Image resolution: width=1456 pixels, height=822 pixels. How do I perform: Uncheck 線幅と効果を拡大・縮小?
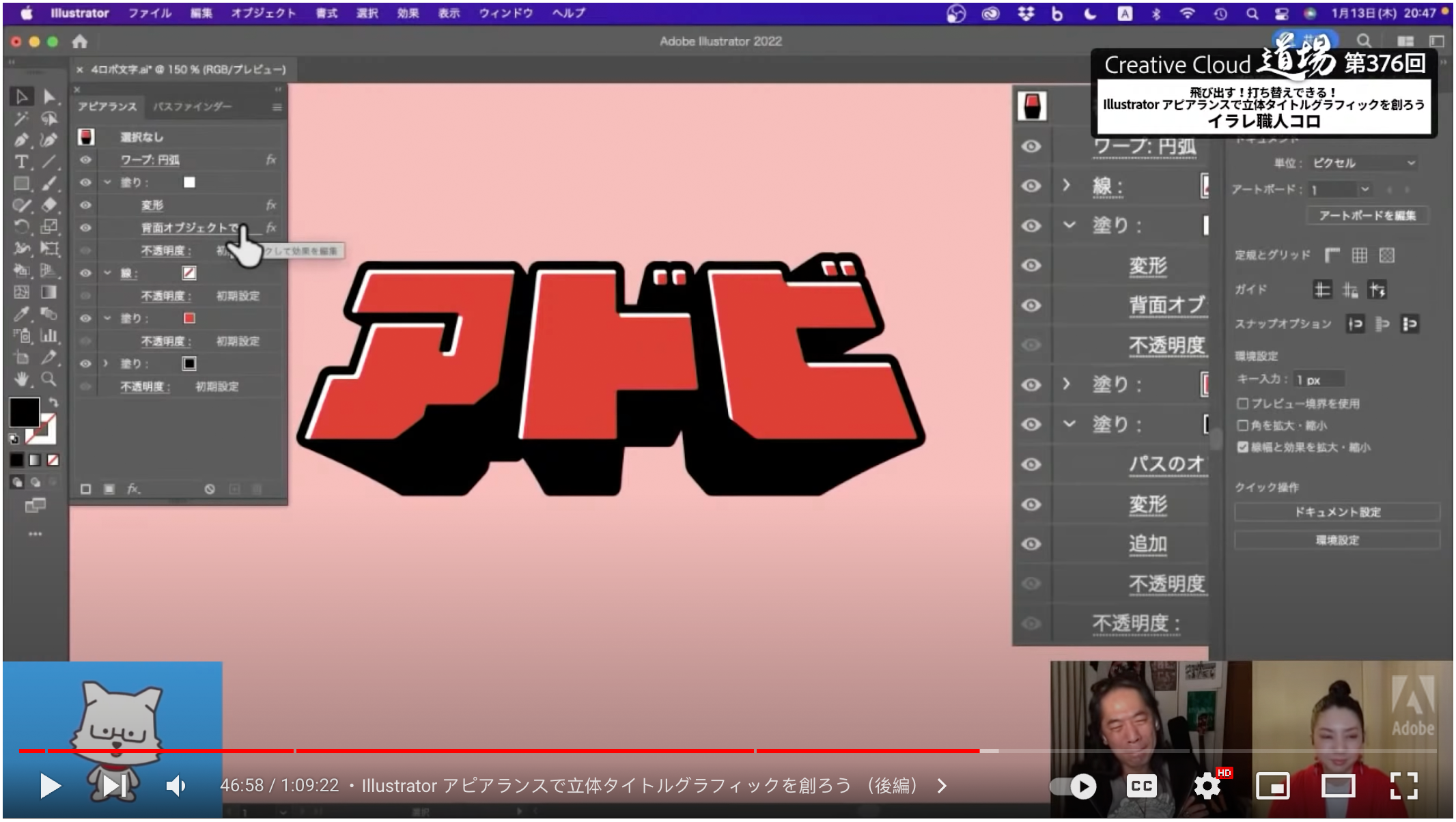[1242, 448]
